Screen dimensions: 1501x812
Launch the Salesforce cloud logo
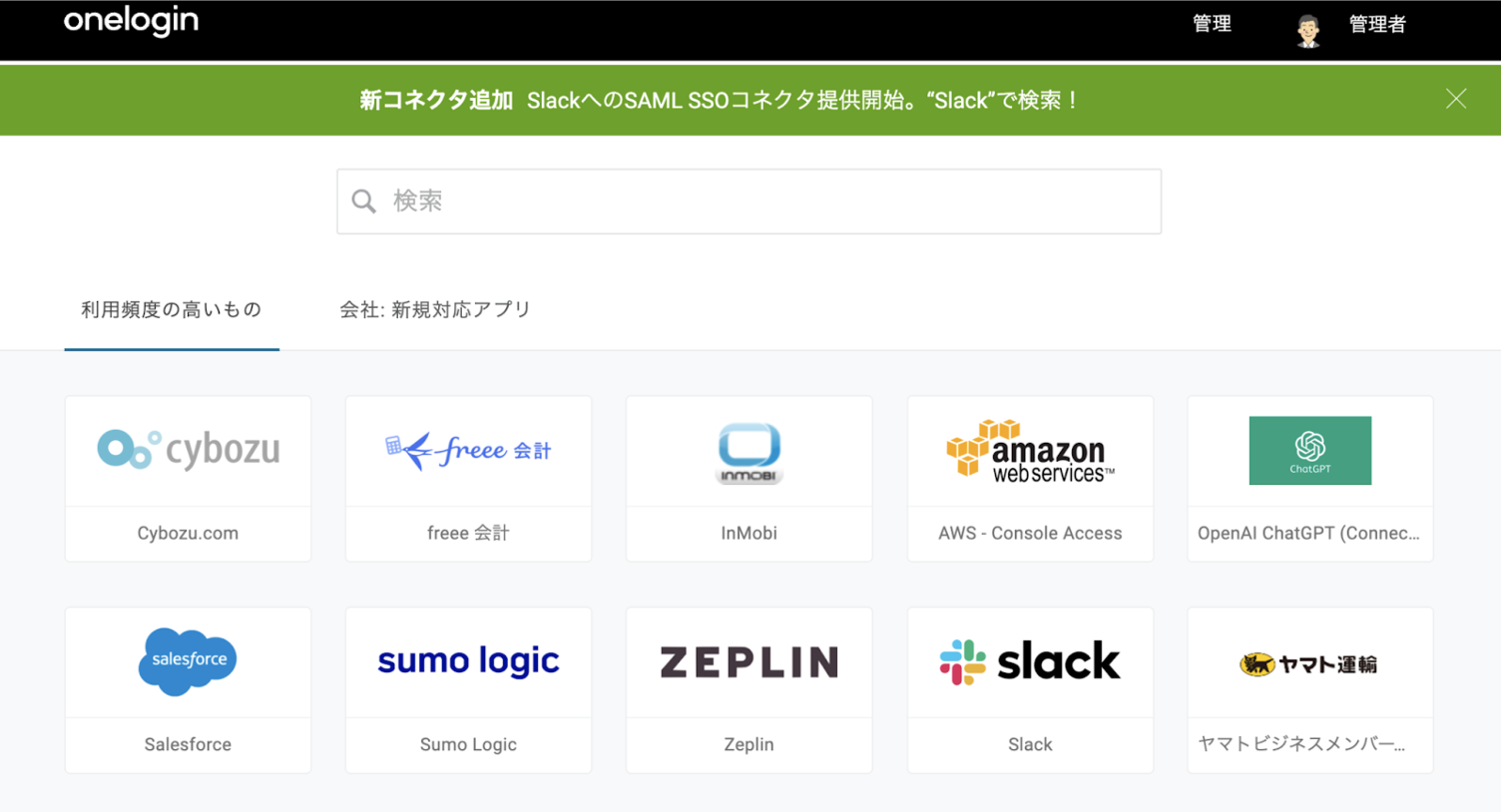click(188, 661)
